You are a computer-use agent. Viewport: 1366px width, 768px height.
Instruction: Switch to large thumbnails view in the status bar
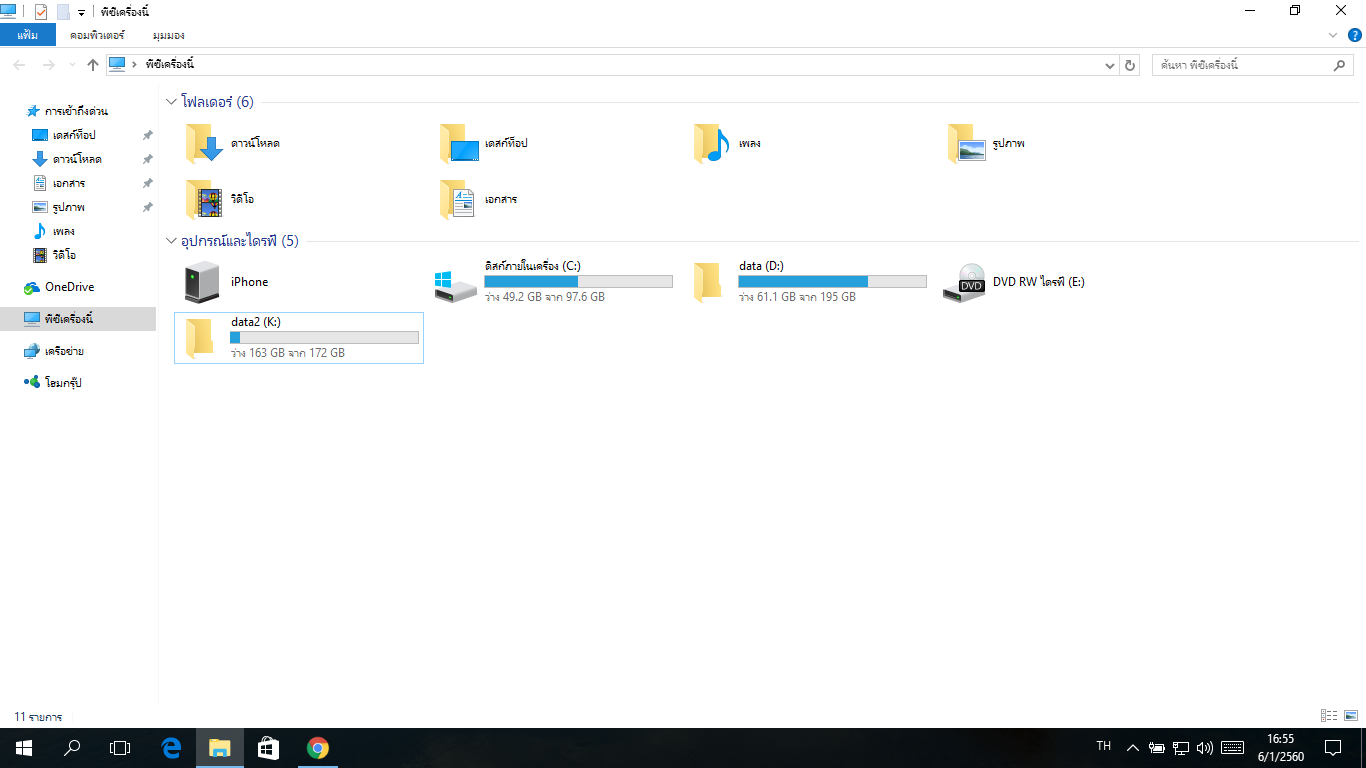[x=1351, y=716]
